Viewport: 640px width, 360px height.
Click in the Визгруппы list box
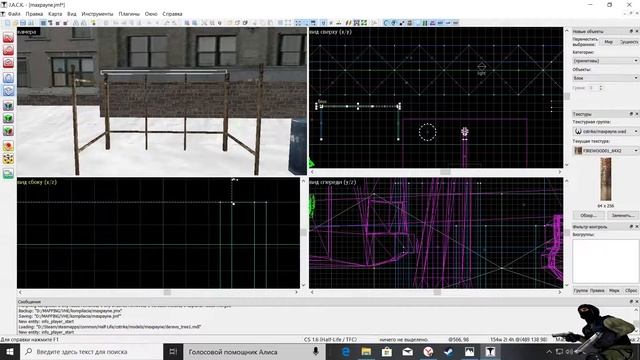605,261
